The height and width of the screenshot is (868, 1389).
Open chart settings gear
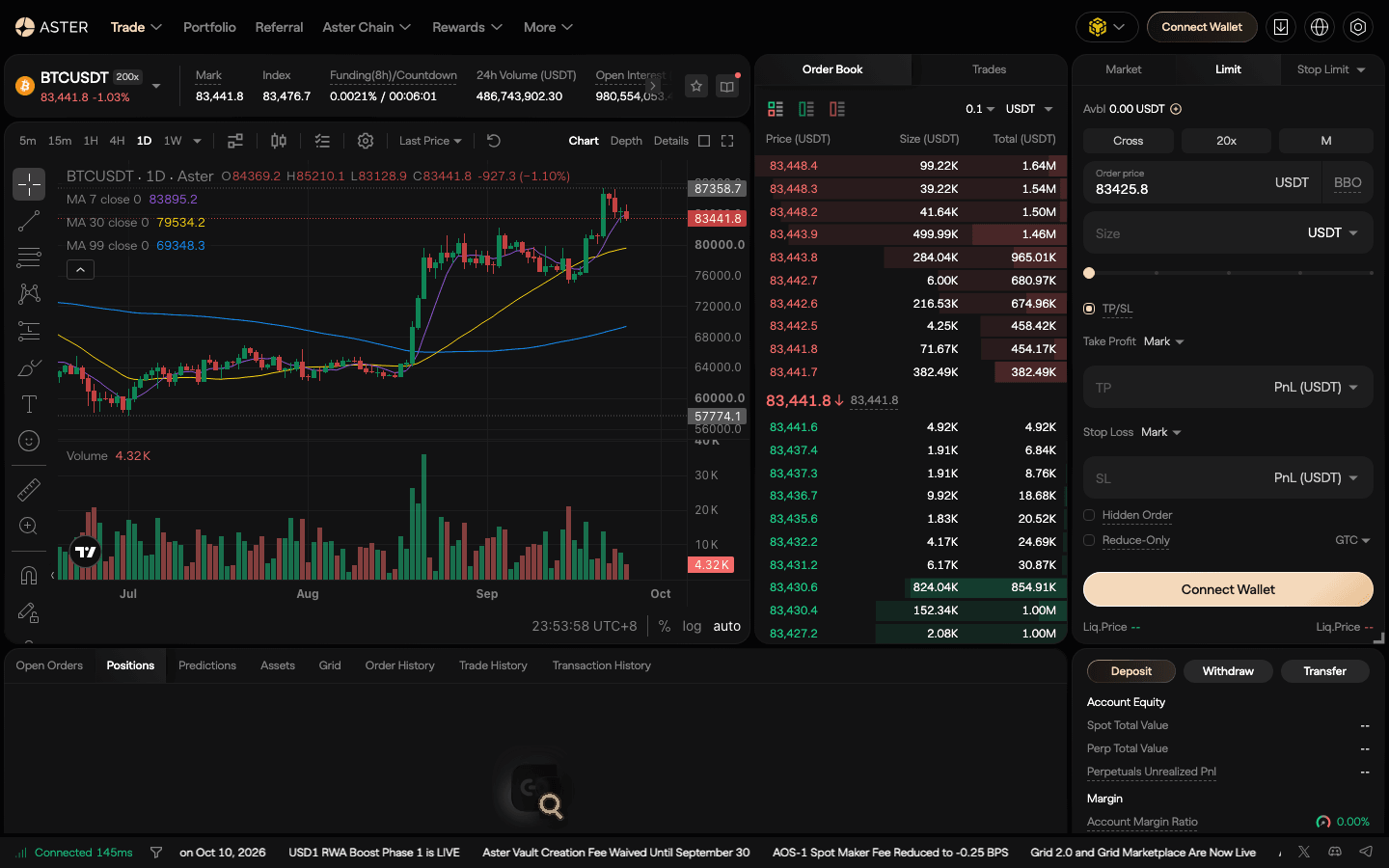(x=366, y=141)
